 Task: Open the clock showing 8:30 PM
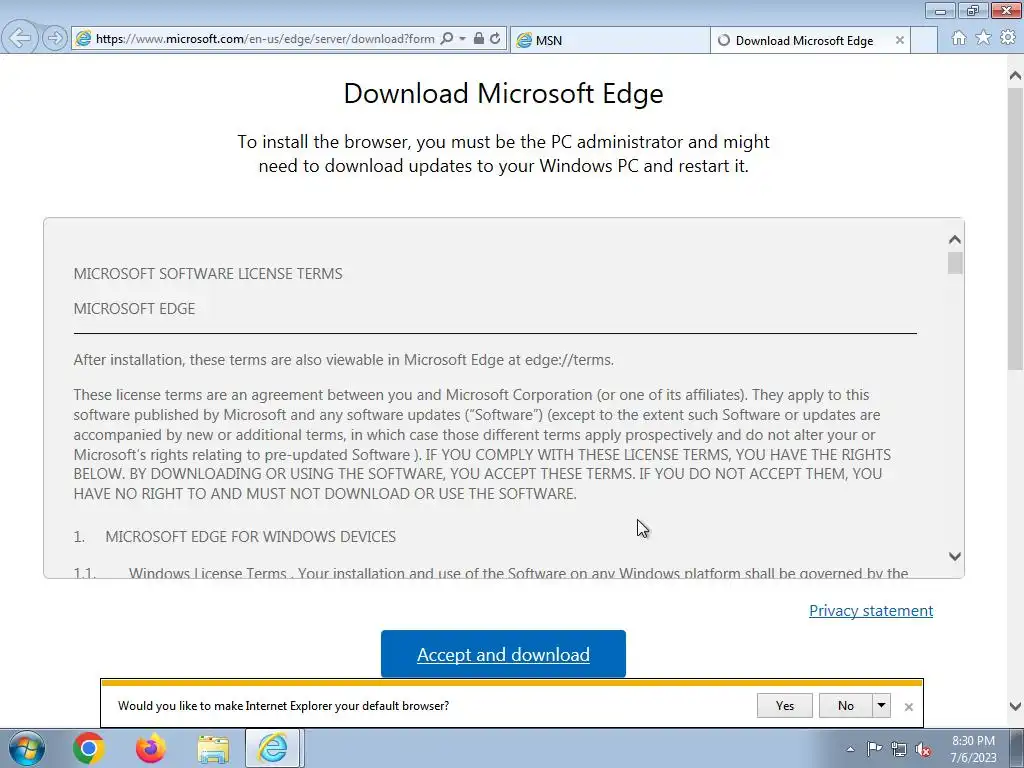click(973, 749)
